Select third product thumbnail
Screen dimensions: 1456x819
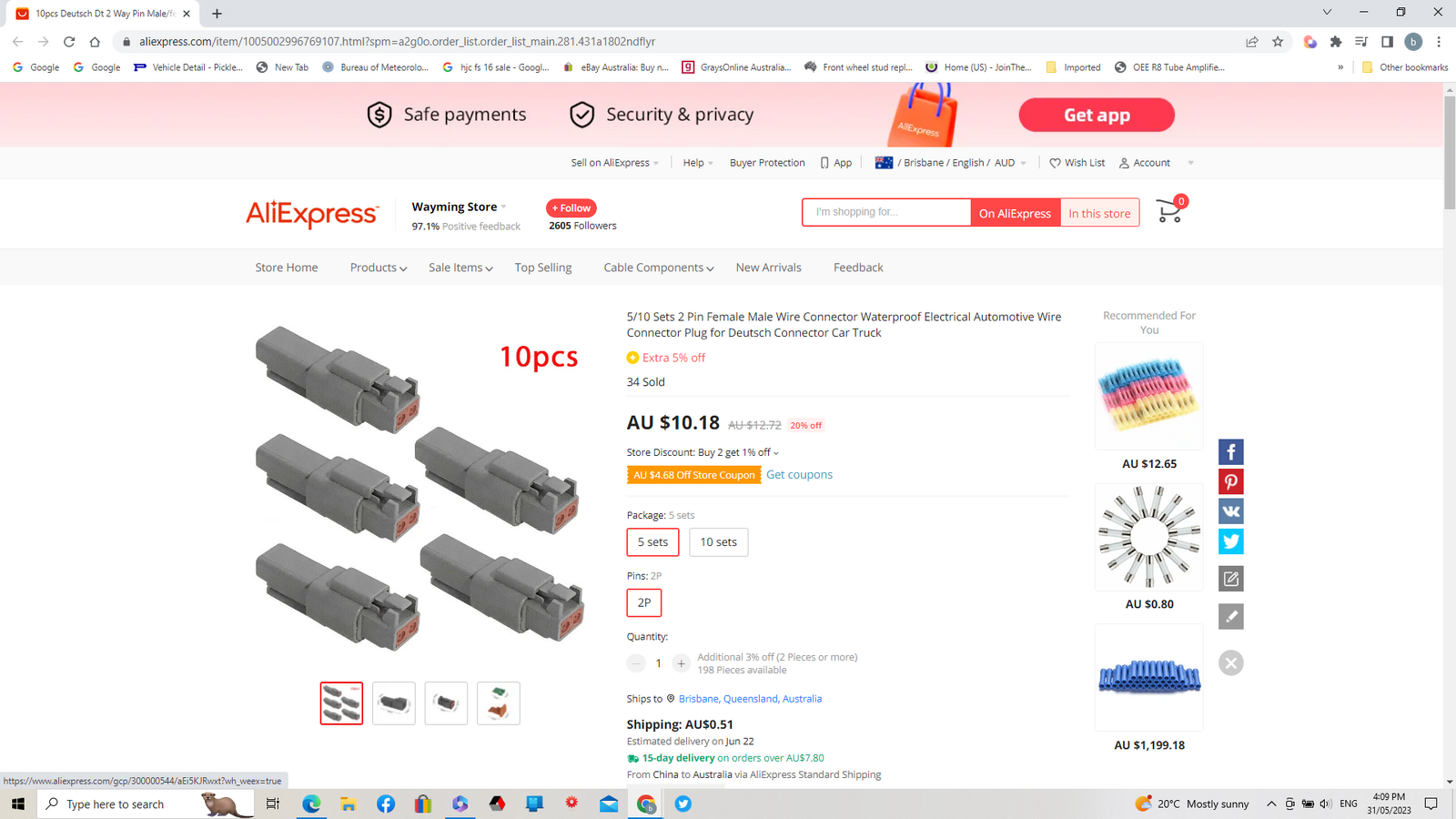click(x=446, y=703)
